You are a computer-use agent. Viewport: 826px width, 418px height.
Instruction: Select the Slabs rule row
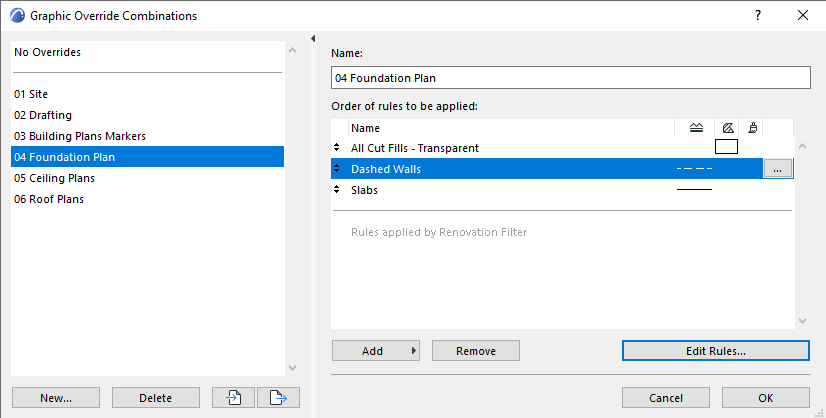(500, 190)
